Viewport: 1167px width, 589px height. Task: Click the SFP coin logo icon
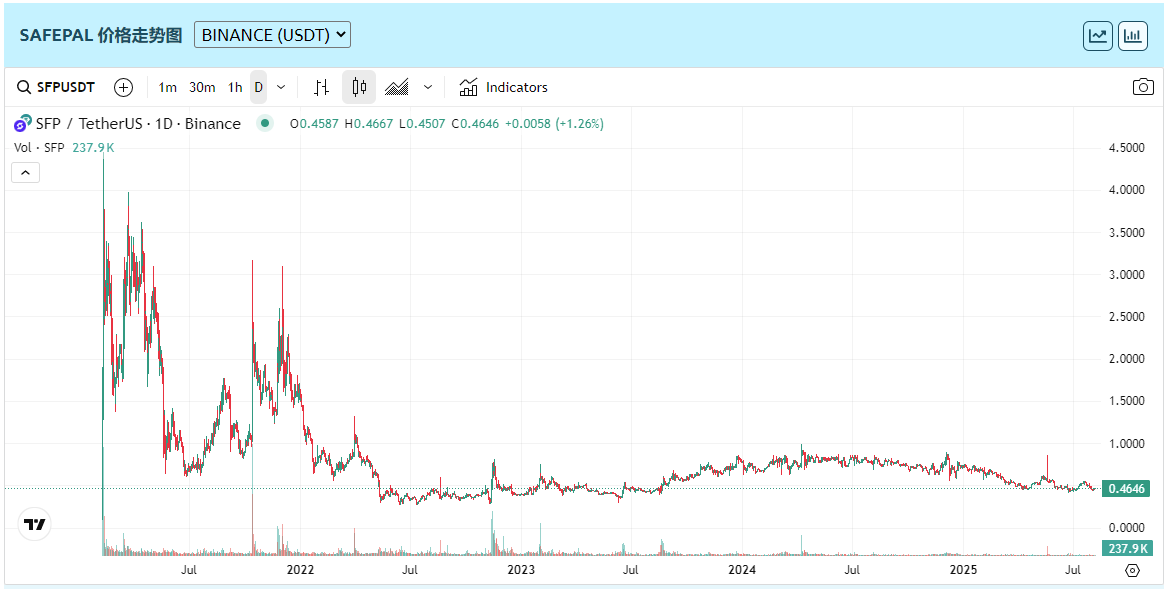coord(23,124)
